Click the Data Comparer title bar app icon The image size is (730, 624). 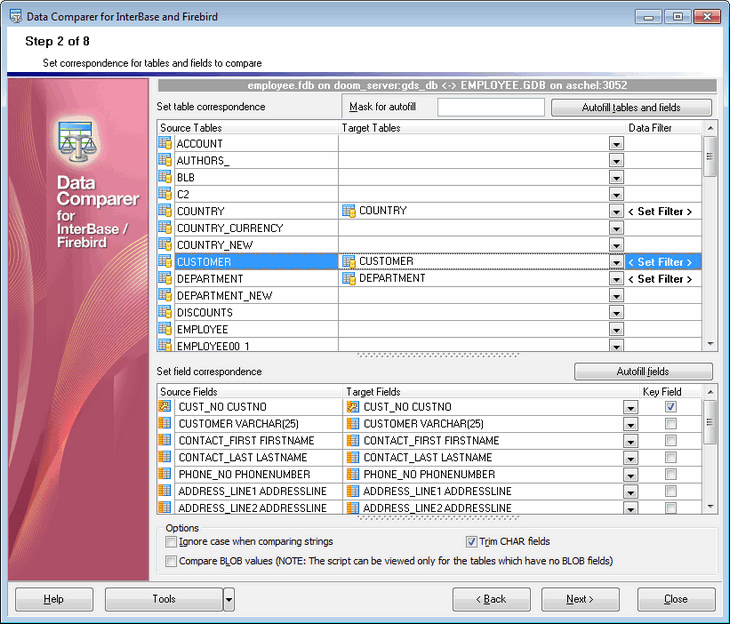(x=16, y=16)
